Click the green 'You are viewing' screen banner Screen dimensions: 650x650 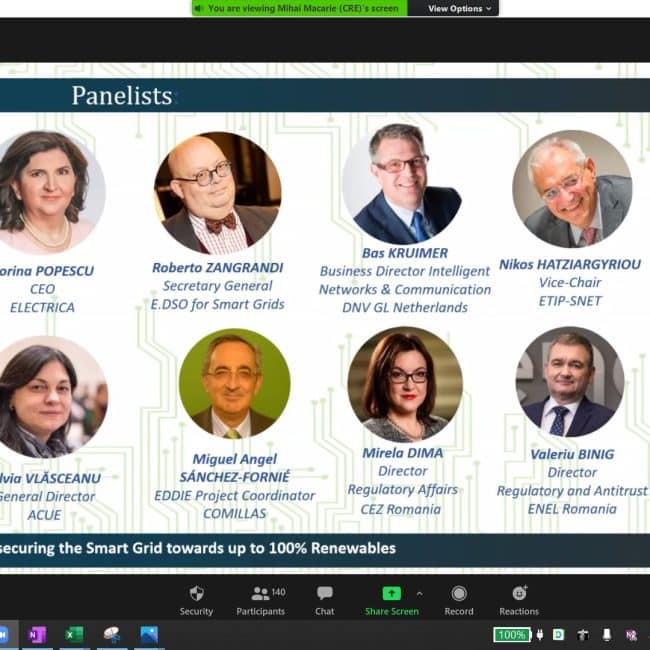tap(300, 8)
